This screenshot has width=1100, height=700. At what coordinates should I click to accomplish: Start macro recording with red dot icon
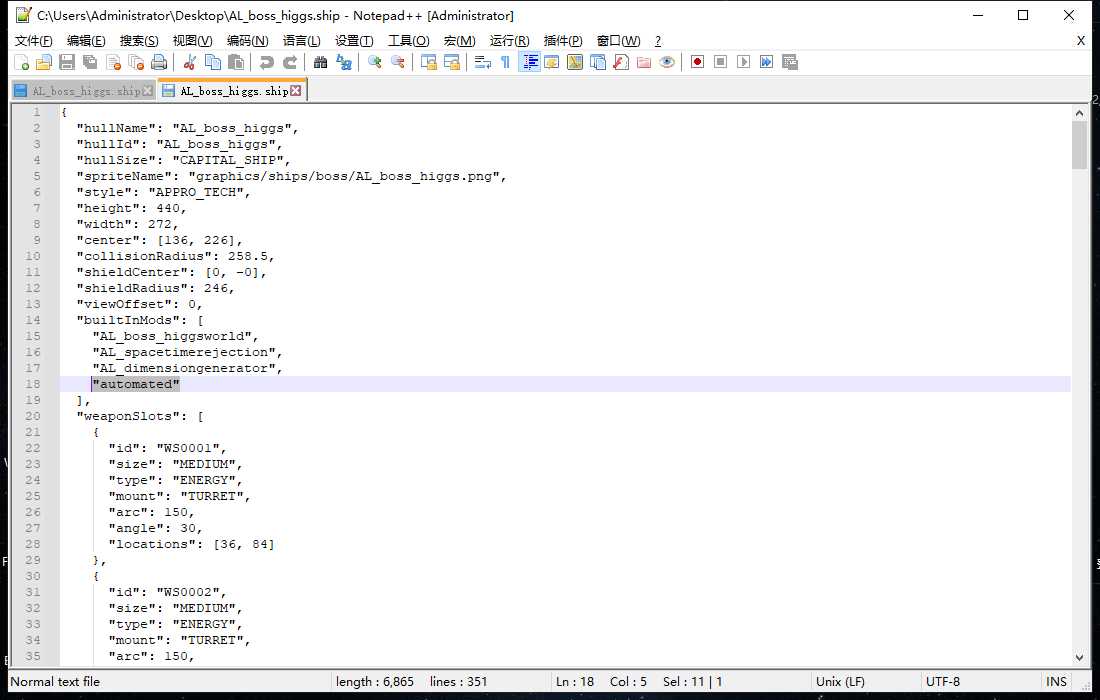(x=697, y=62)
